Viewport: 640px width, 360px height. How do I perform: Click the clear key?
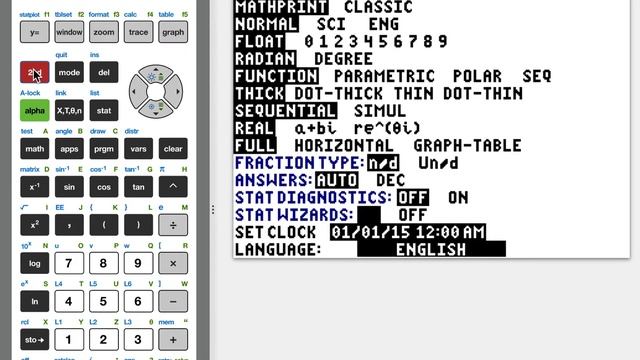(x=173, y=149)
